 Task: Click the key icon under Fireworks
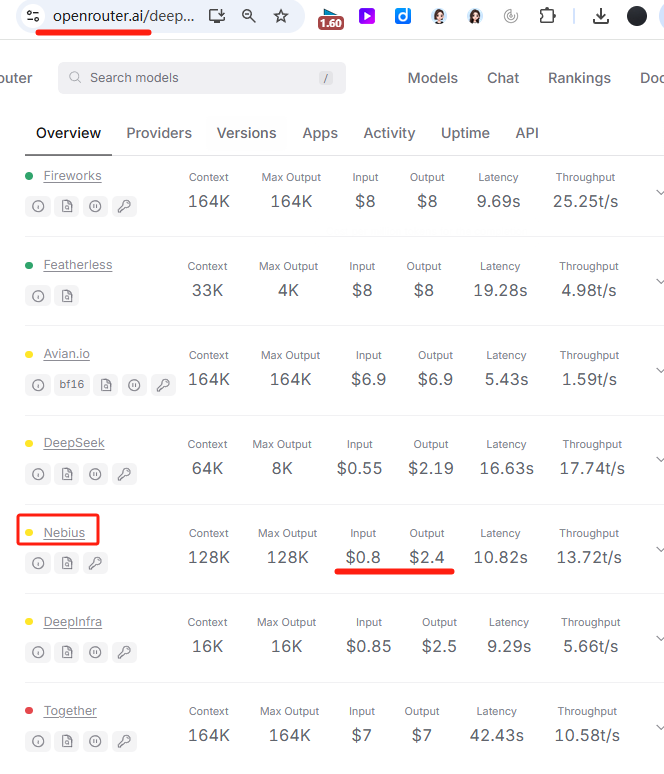124,206
